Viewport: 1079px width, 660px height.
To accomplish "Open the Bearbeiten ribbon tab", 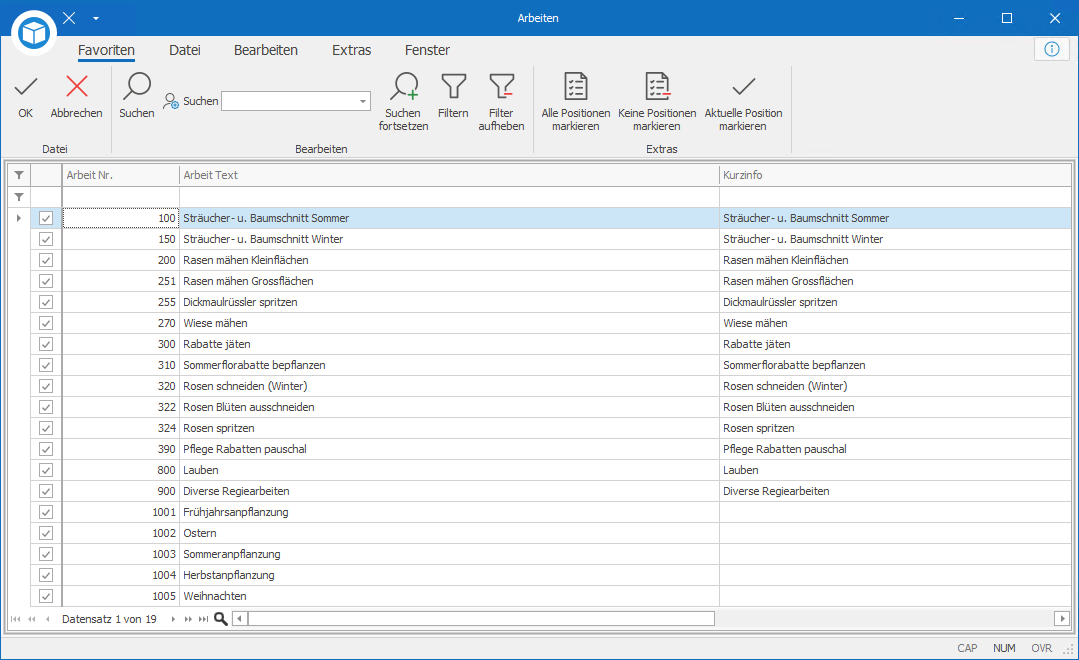I will tap(266, 50).
